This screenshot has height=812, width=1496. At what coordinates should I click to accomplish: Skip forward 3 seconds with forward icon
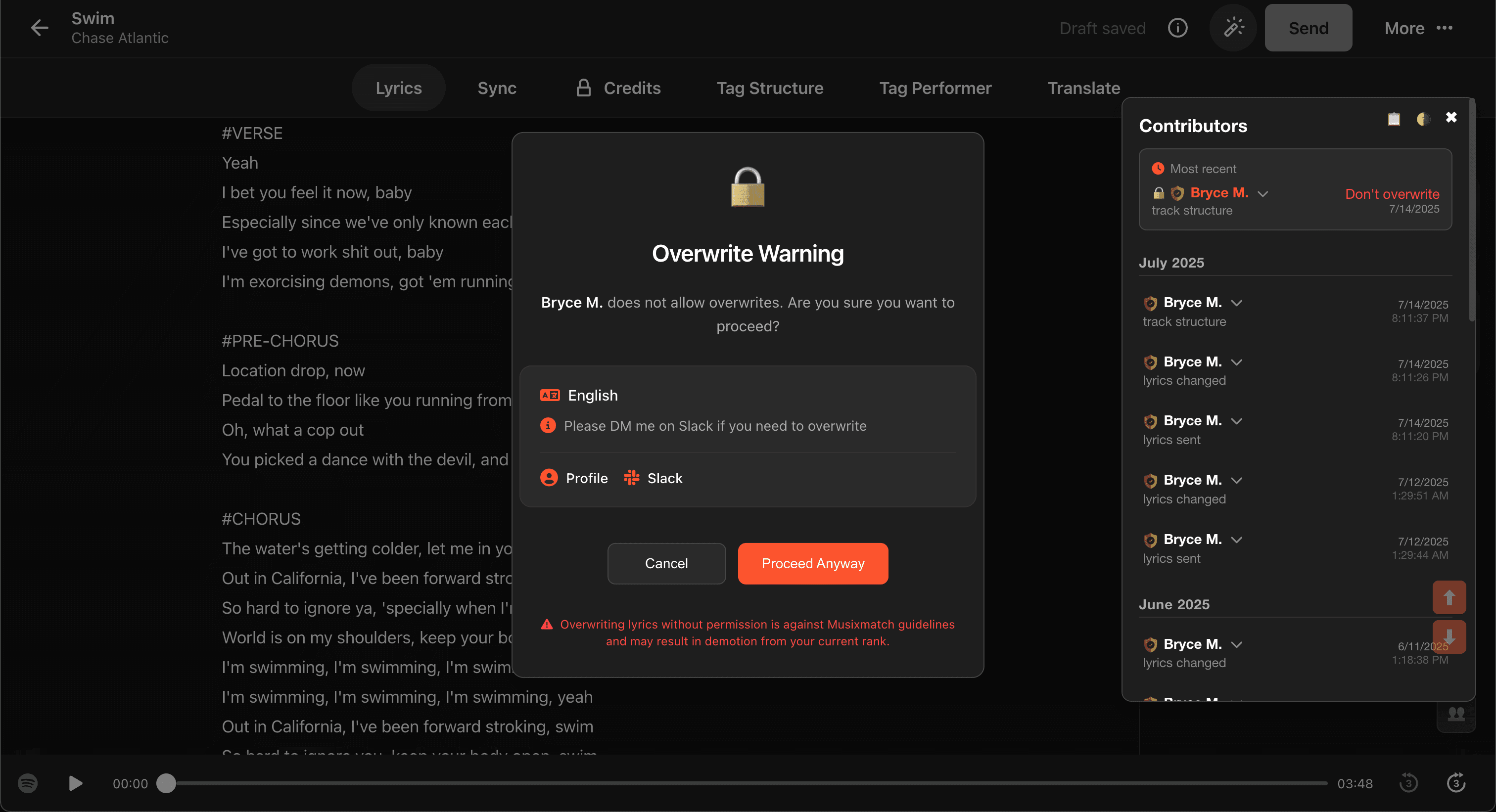[x=1456, y=783]
